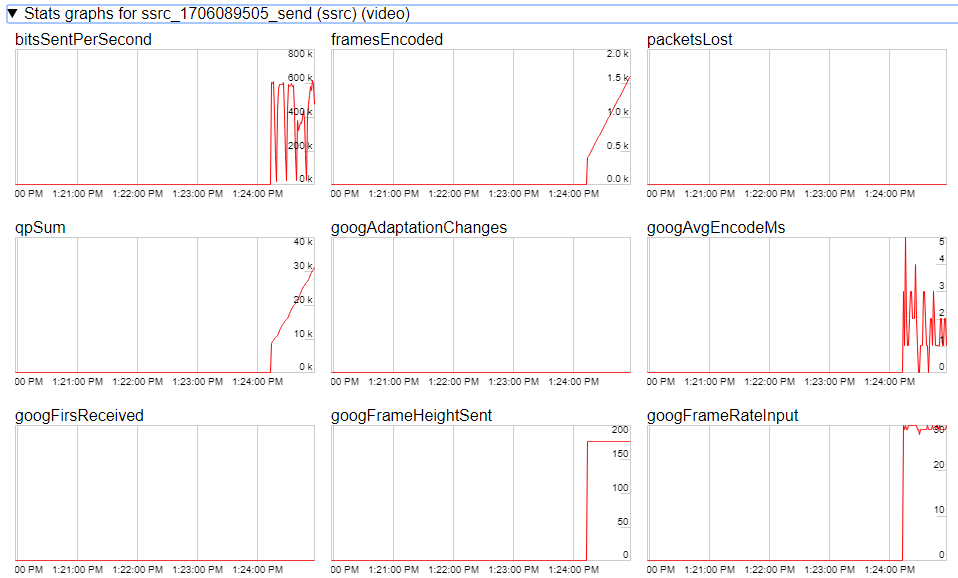Click the googAdaptationChanges title text
Viewport: 958px width, 578px height.
click(x=419, y=228)
